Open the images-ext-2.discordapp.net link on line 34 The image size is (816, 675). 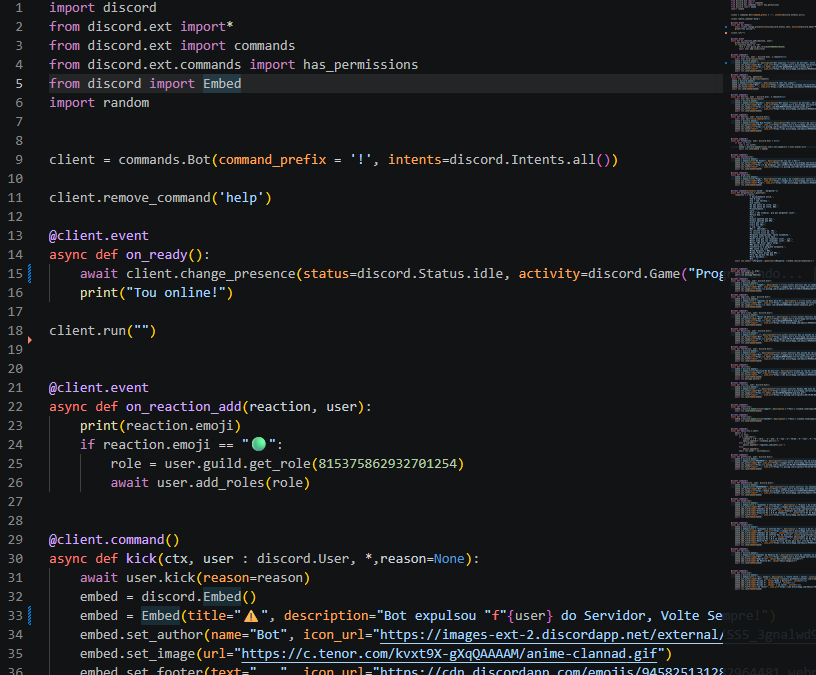[551, 635]
